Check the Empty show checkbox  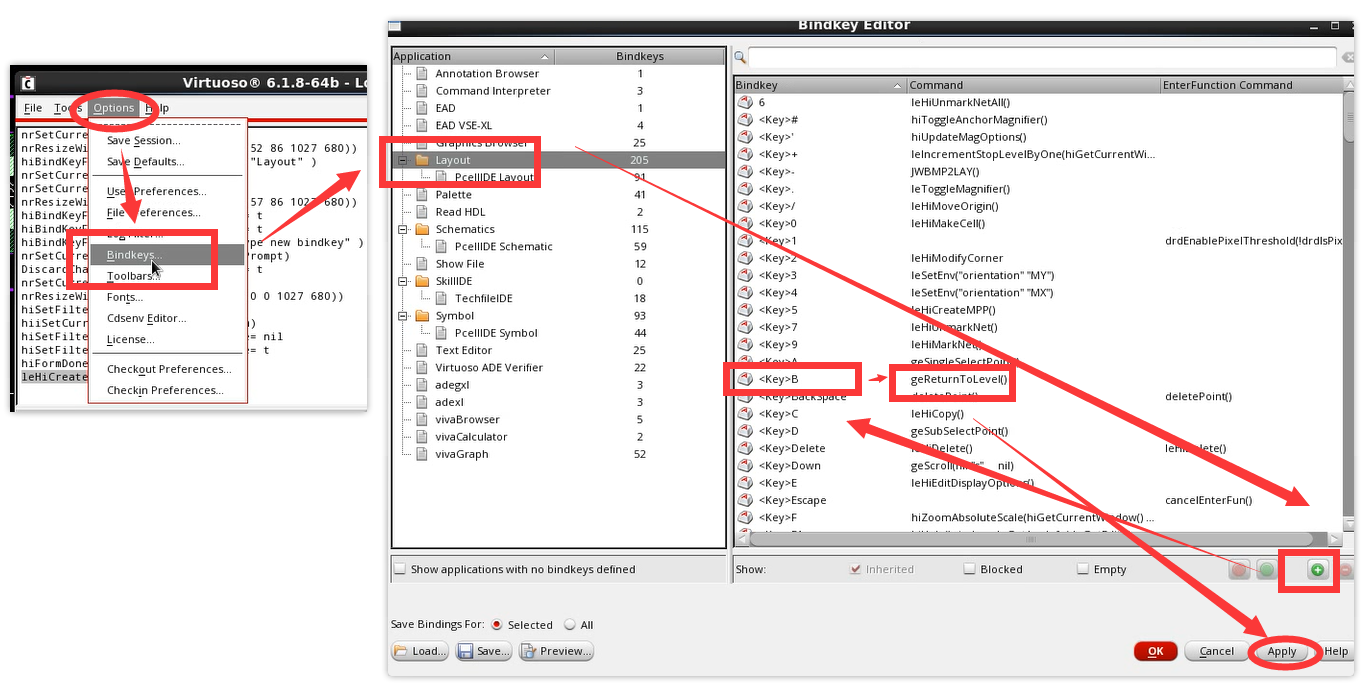(x=1083, y=569)
